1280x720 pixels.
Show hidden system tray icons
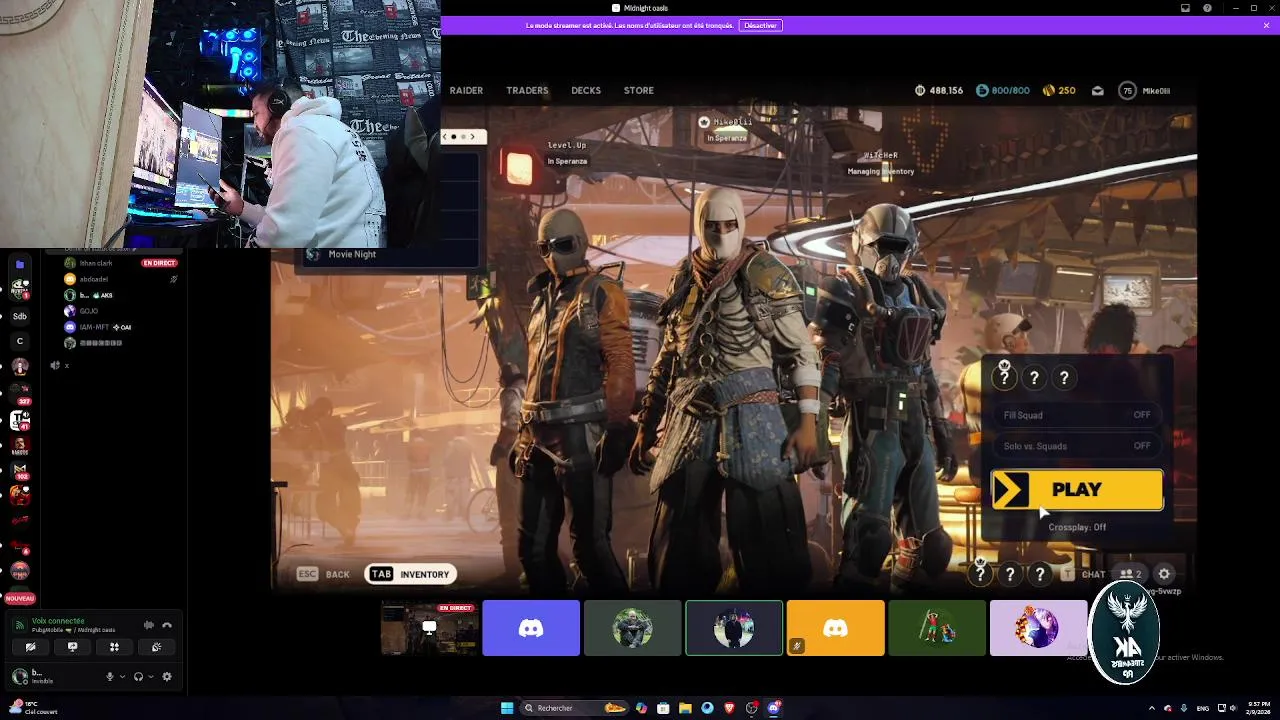(x=1151, y=708)
